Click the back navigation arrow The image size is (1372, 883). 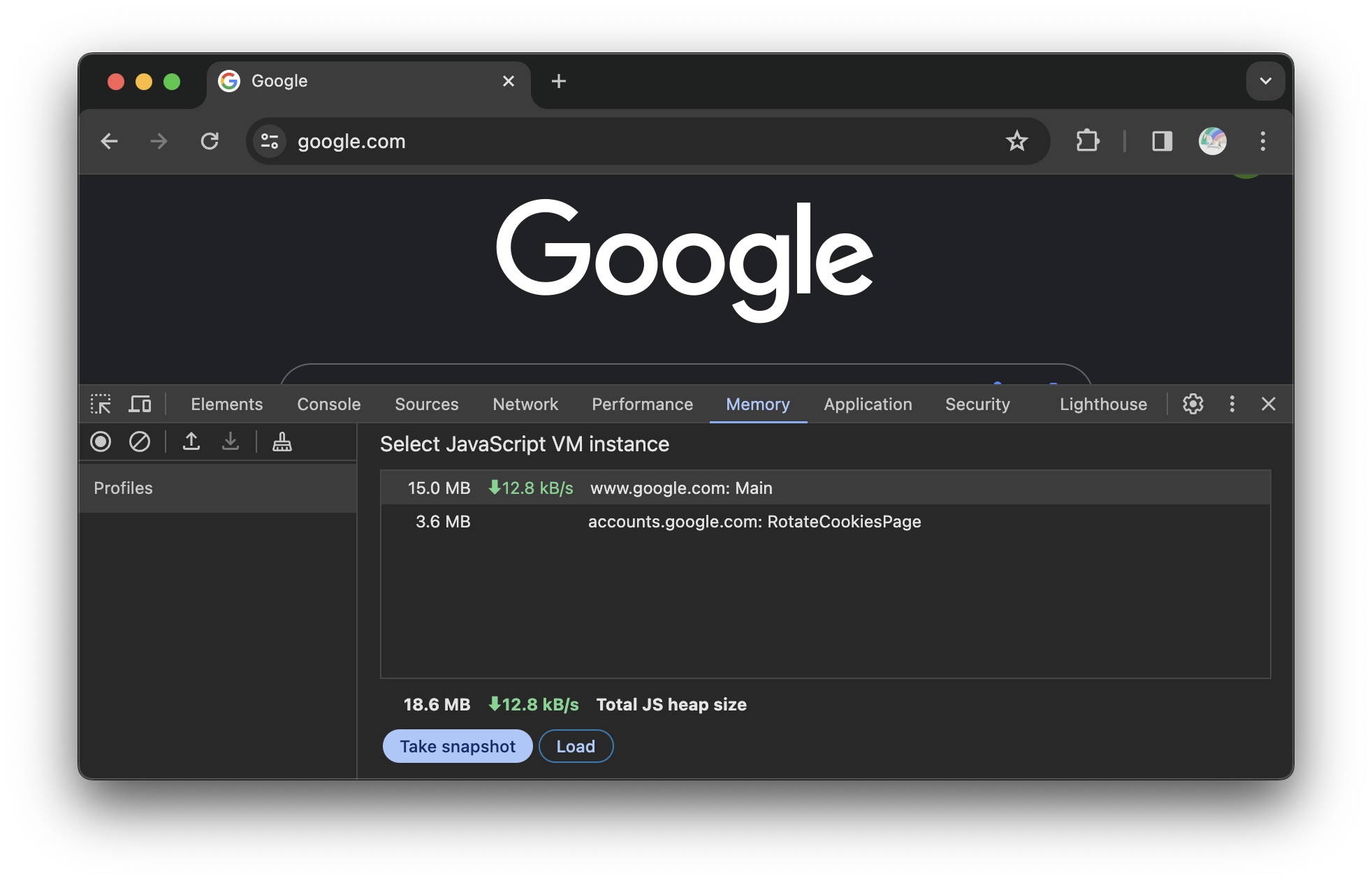(x=110, y=141)
